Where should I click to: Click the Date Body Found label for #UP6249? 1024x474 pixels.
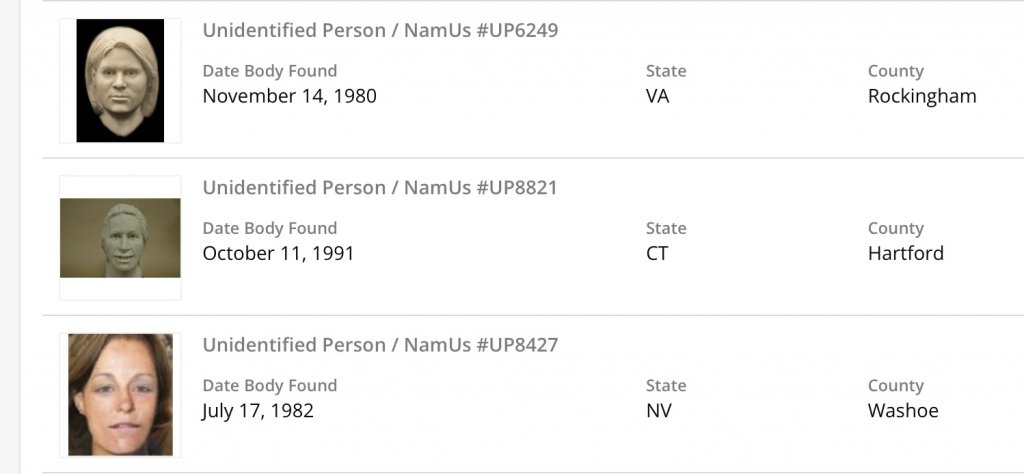pos(270,71)
